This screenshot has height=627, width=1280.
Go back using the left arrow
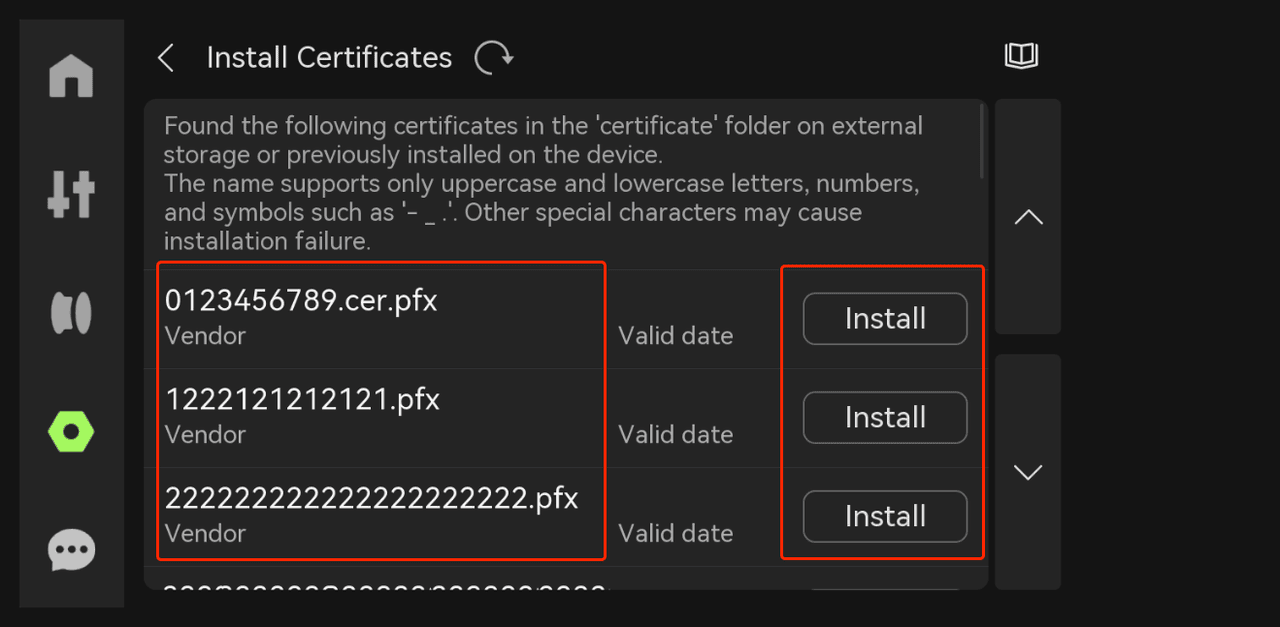click(166, 58)
